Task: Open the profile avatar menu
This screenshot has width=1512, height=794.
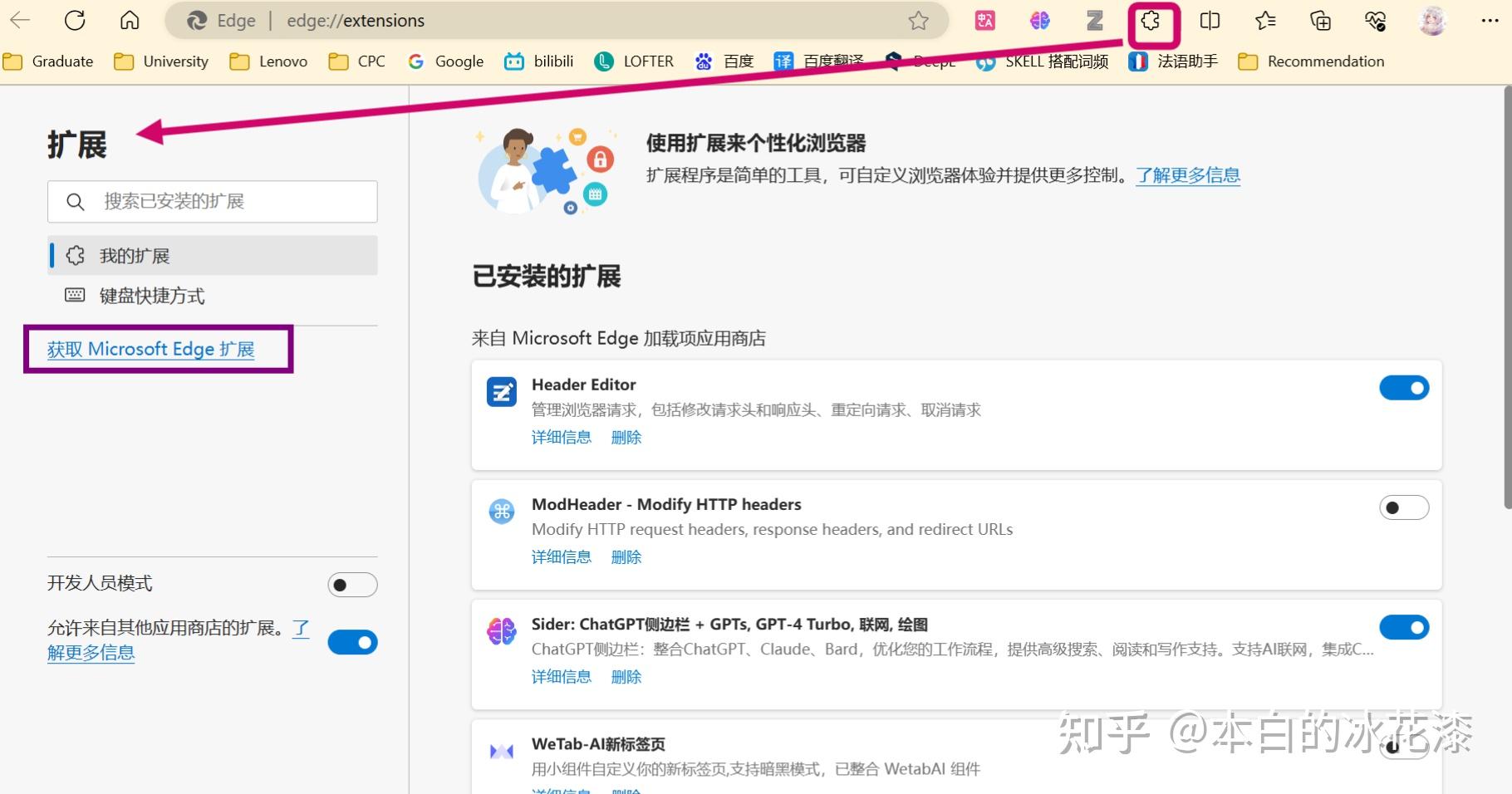Action: click(x=1432, y=21)
